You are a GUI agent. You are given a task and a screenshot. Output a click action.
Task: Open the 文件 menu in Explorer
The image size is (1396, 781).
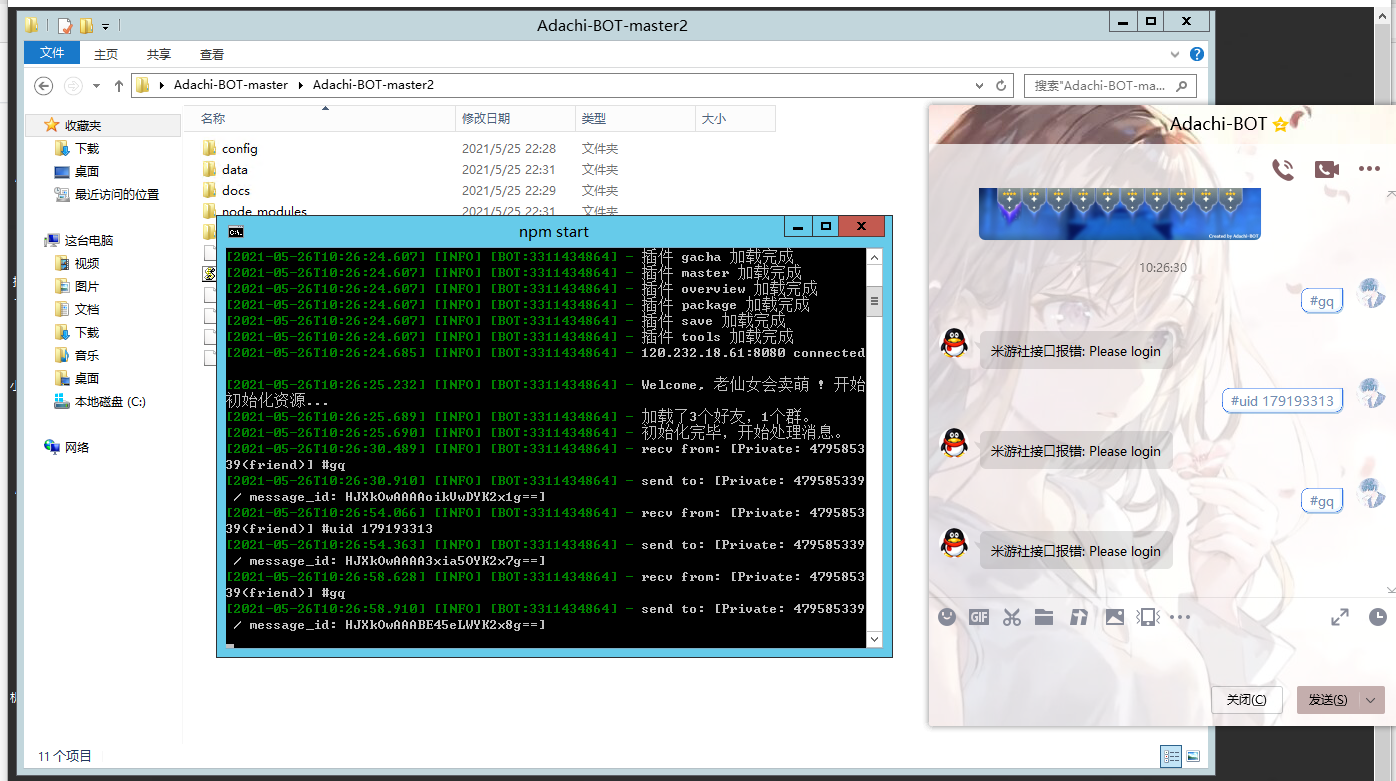[x=51, y=53]
